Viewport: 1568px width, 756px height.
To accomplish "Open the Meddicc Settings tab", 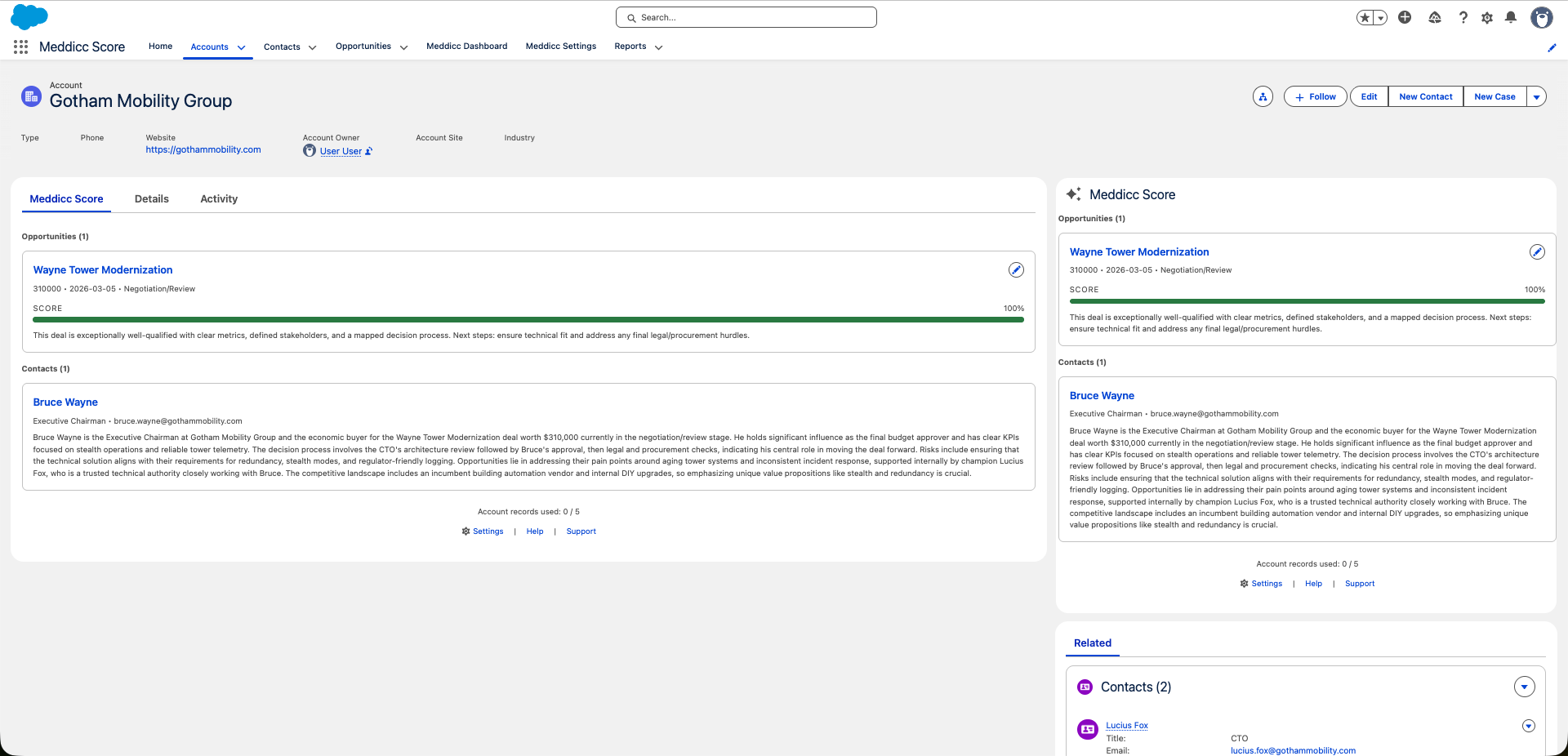I will pyautogui.click(x=561, y=47).
